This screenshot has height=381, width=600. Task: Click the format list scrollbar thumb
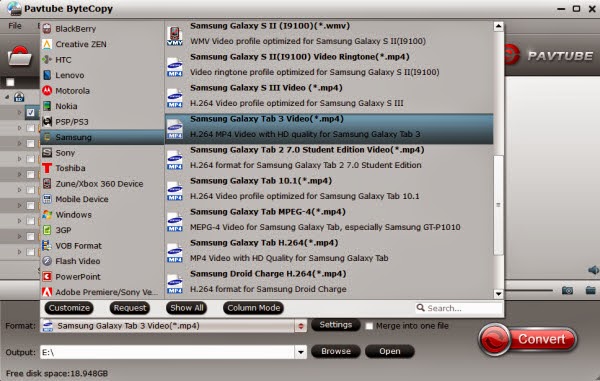coord(498,205)
